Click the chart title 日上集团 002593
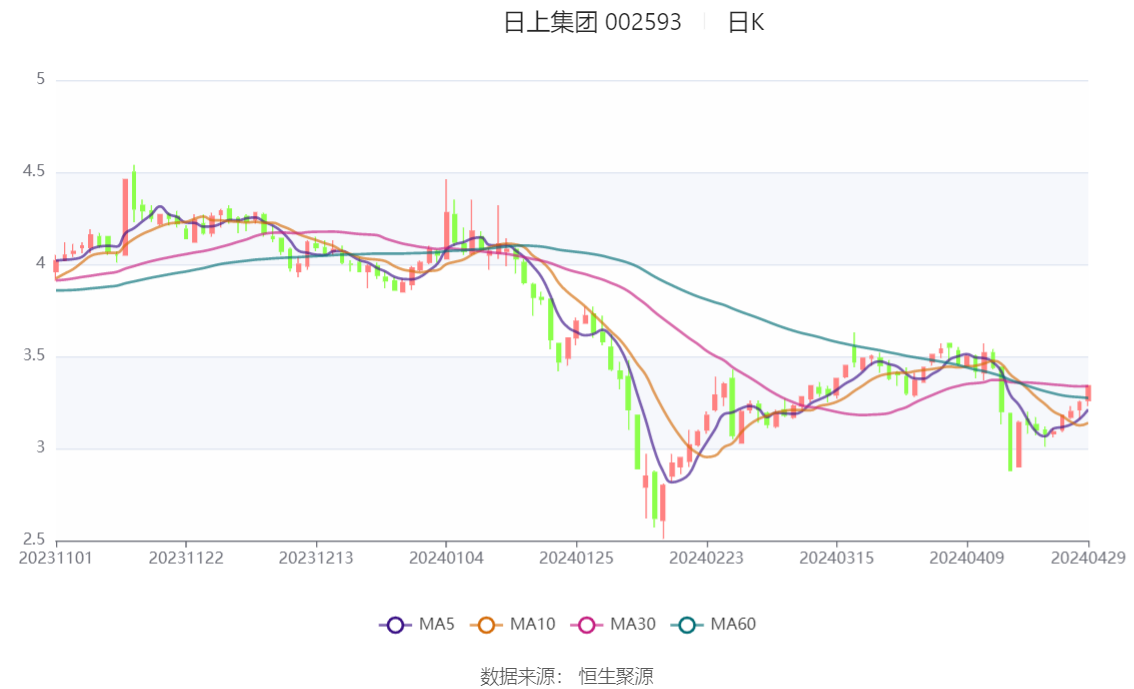The height and width of the screenshot is (689, 1134). click(592, 22)
